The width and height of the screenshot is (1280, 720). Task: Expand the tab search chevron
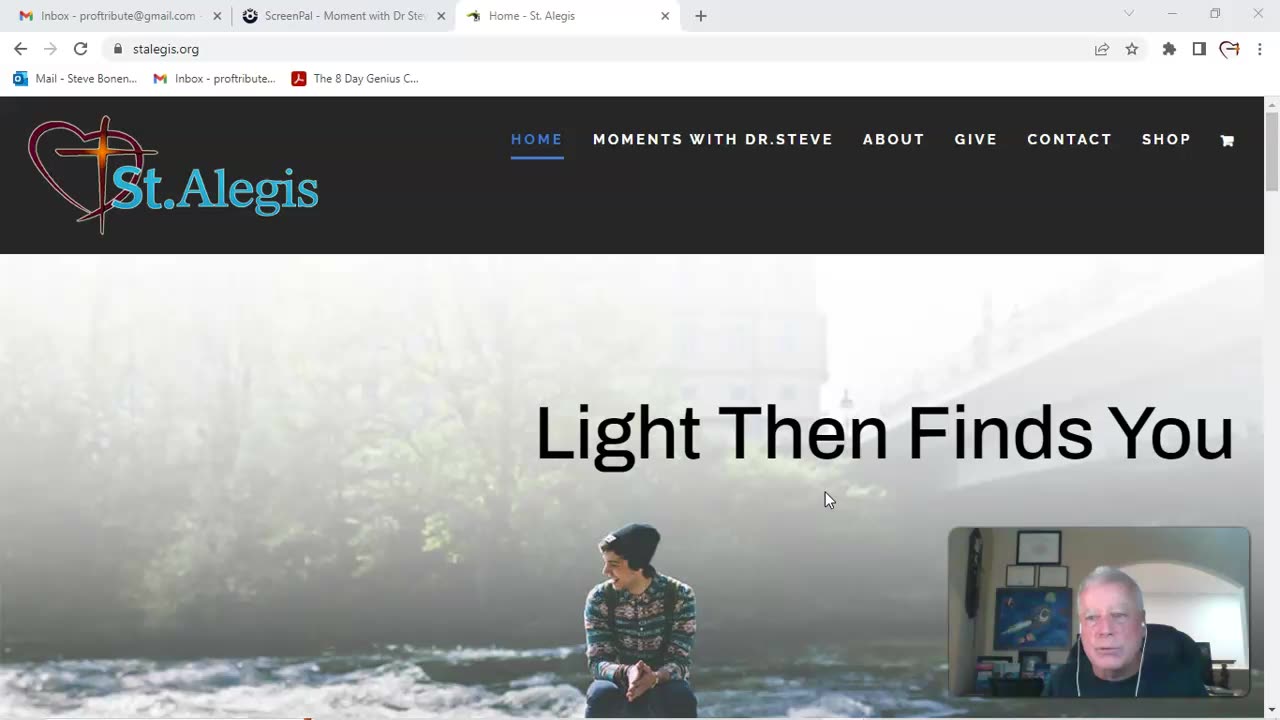[1129, 14]
